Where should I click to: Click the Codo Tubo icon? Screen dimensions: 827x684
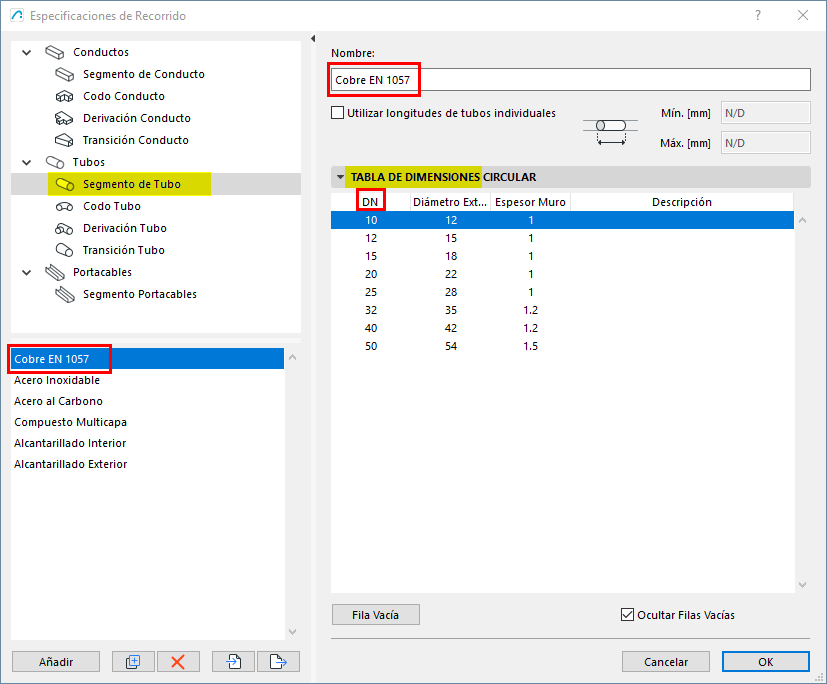[x=64, y=207]
